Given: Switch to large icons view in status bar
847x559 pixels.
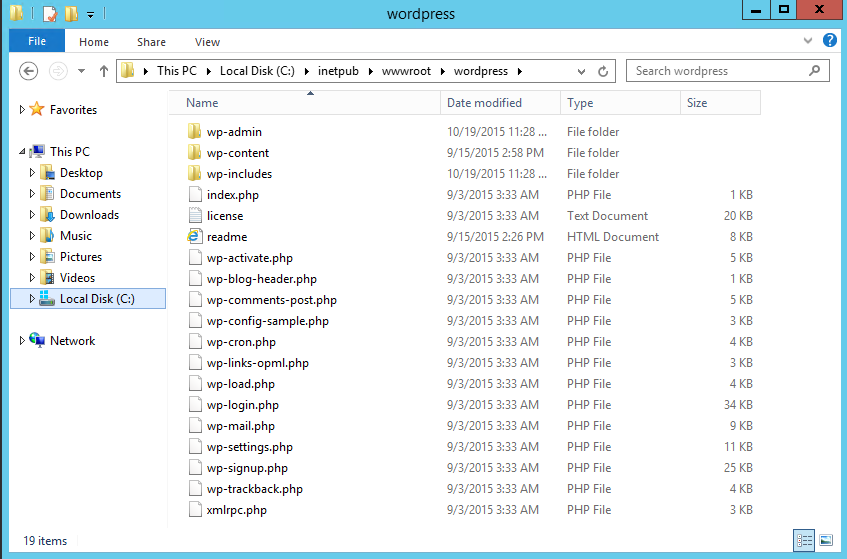Looking at the screenshot, I should (x=826, y=540).
